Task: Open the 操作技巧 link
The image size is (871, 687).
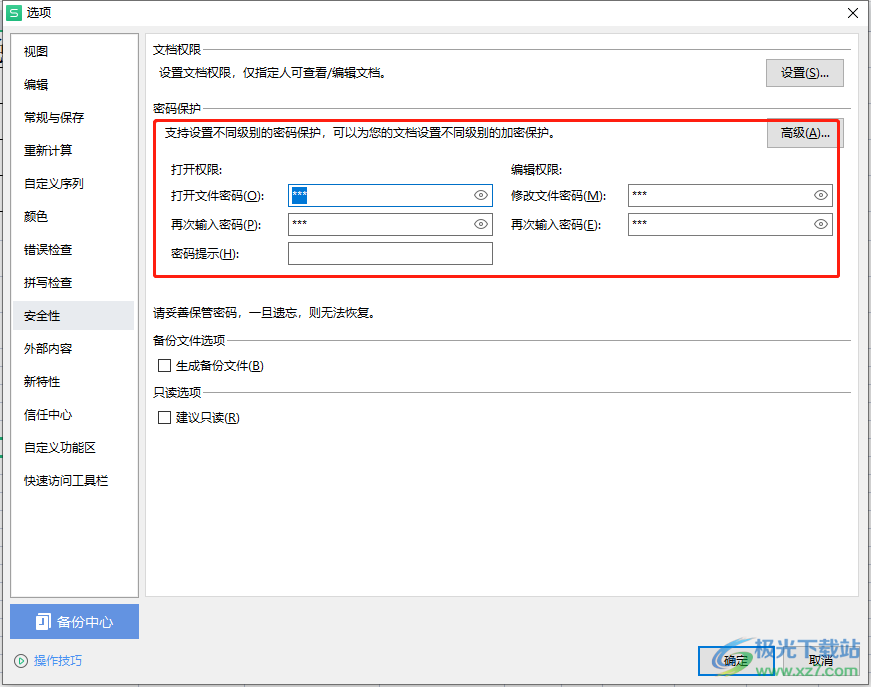Action: click(x=58, y=660)
